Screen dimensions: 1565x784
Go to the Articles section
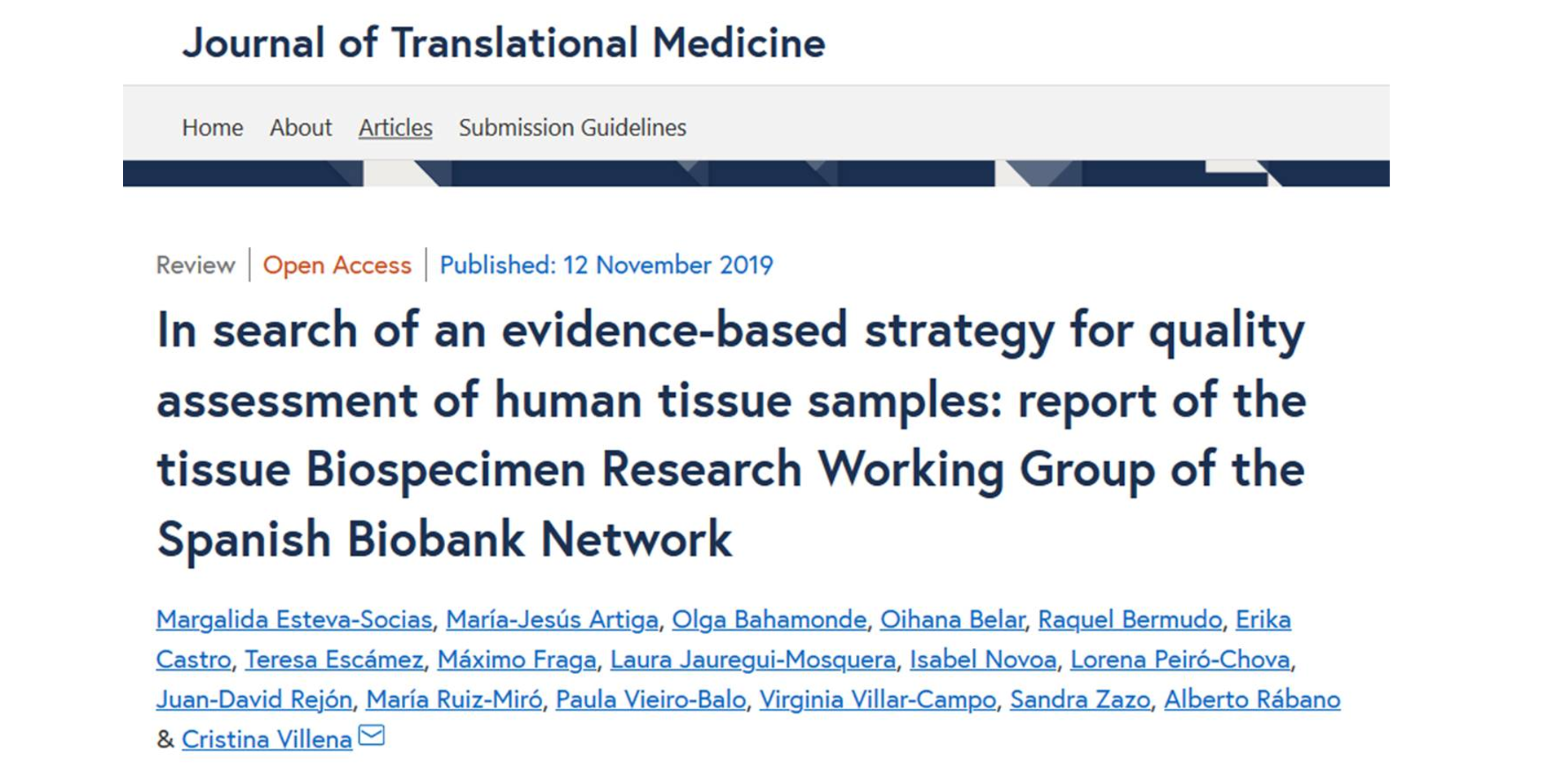tap(395, 128)
